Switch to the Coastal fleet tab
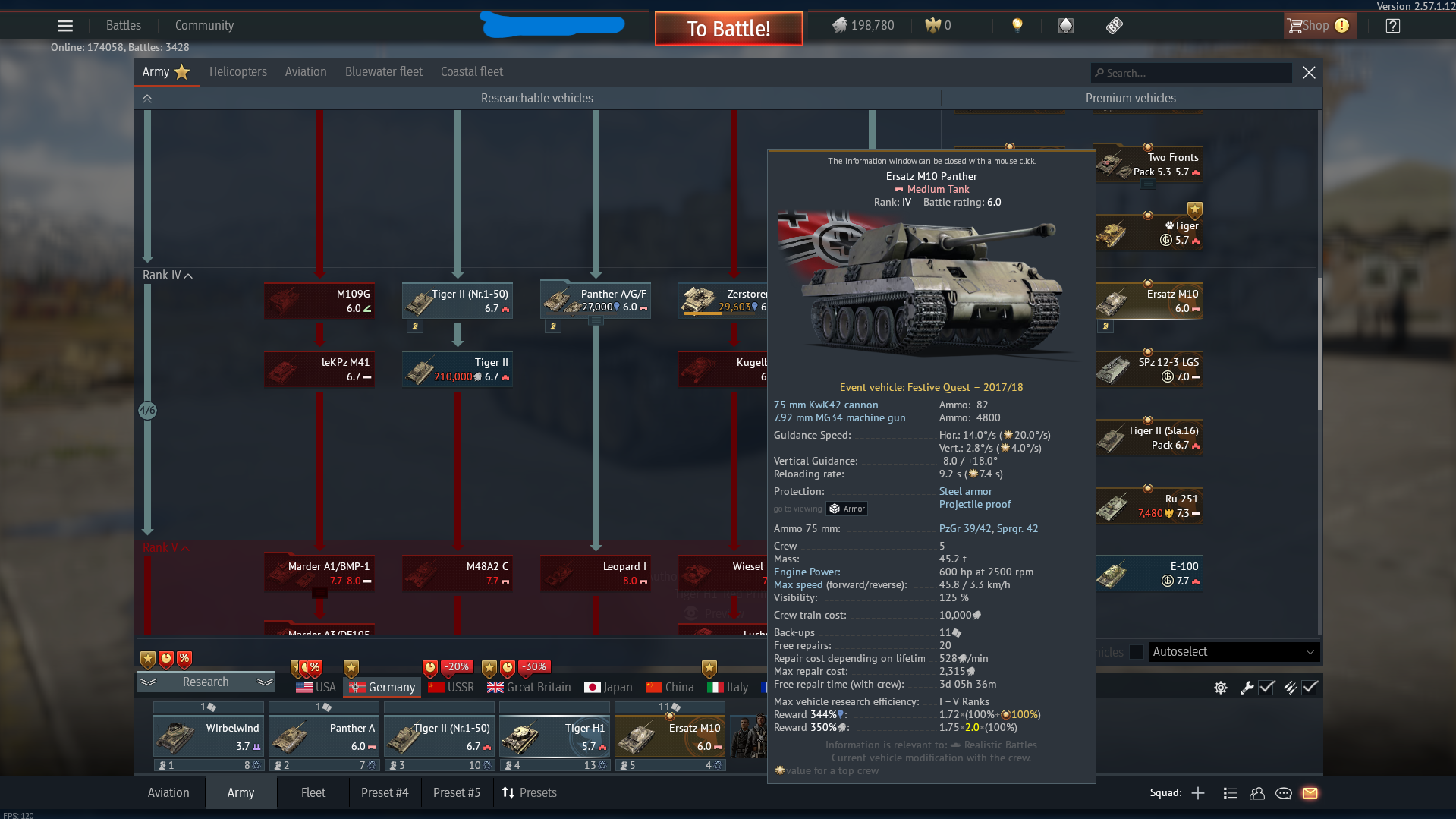The image size is (1456, 819). (x=472, y=72)
